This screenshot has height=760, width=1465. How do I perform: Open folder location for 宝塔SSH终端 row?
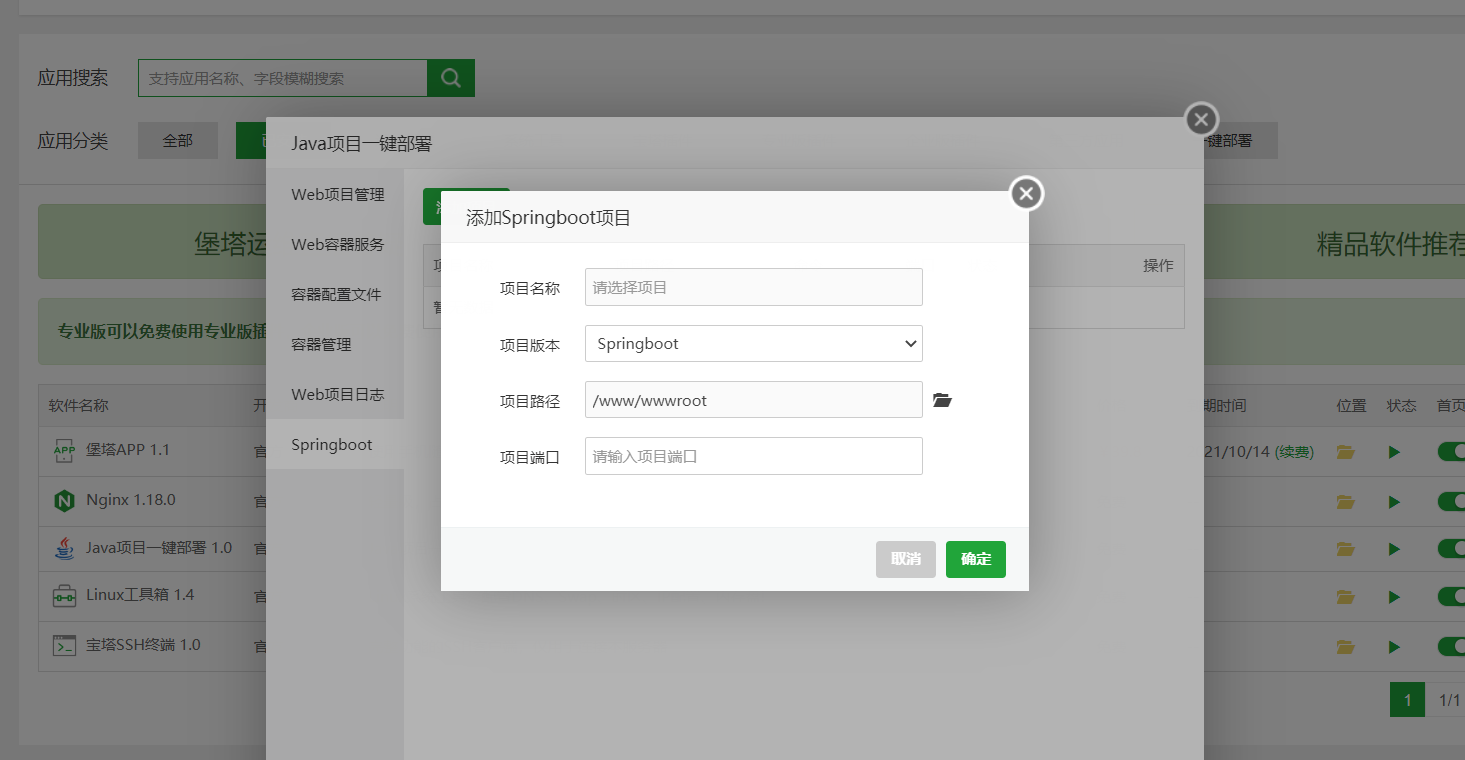coord(1346,646)
